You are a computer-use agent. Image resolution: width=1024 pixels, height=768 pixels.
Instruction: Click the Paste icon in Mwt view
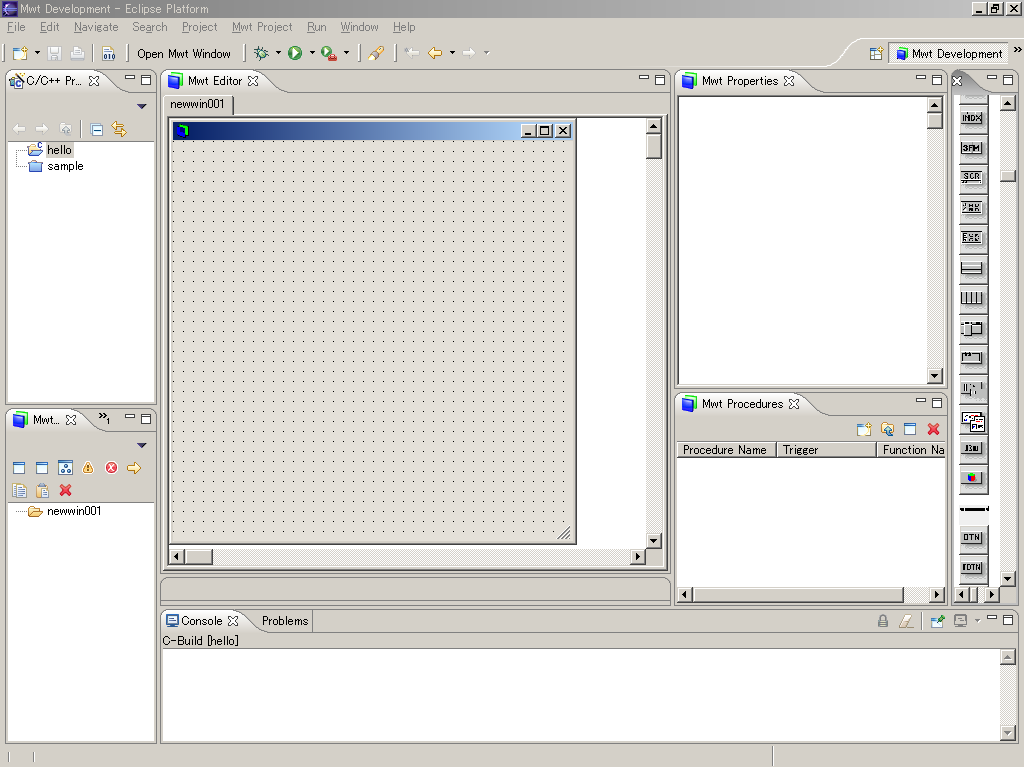click(42, 490)
